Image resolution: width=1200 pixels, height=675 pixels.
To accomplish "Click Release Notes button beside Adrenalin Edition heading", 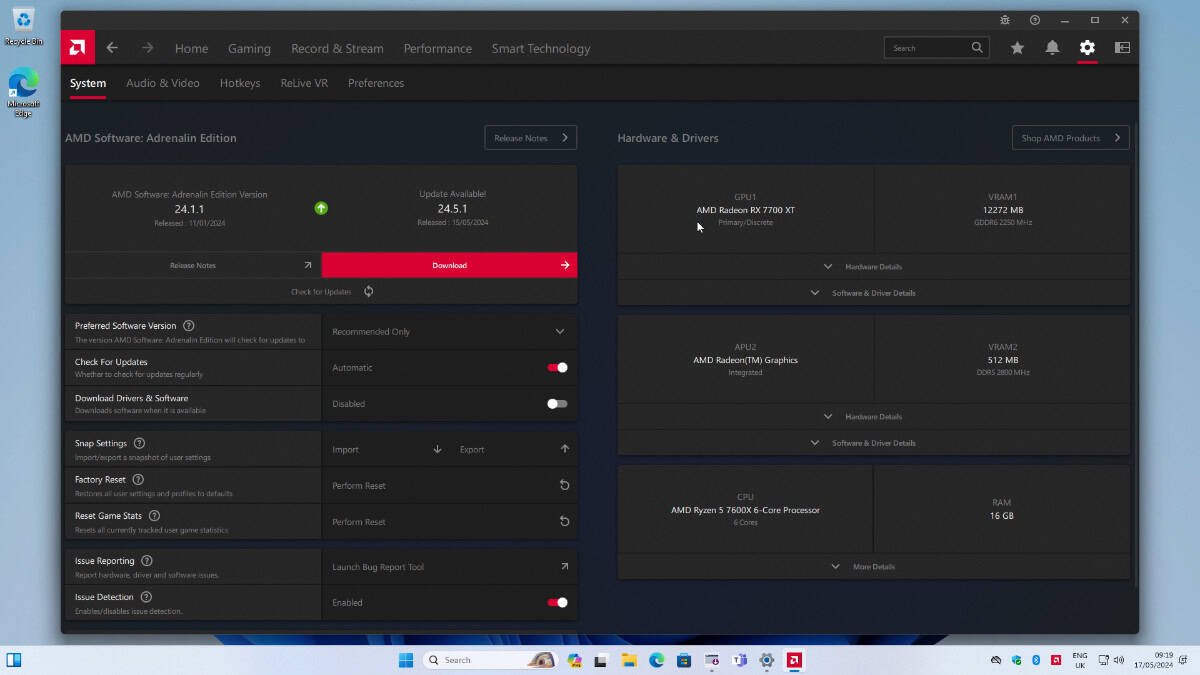I will 531,138.
